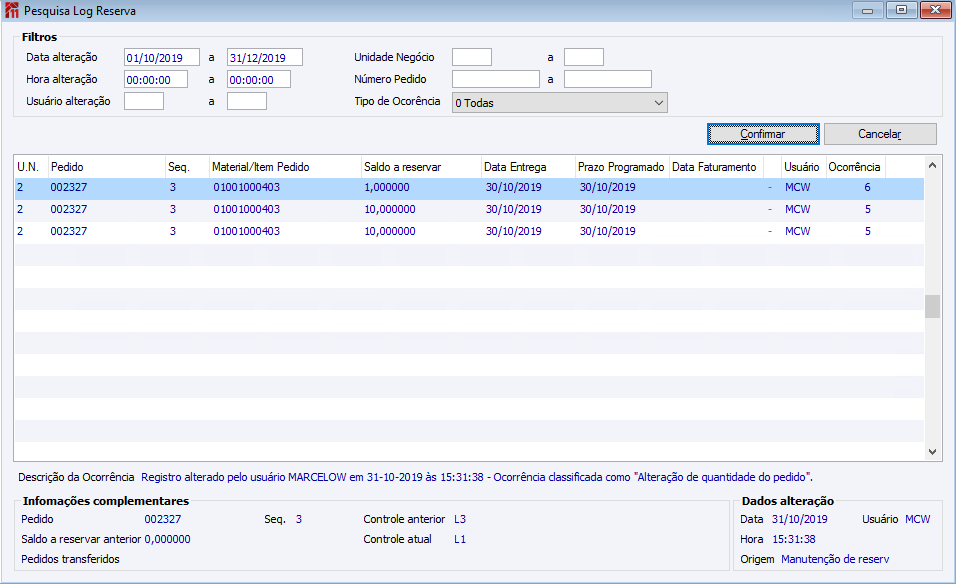The width and height of the screenshot is (956, 584).
Task: Click the Número Pedido end field
Action: (x=607, y=79)
